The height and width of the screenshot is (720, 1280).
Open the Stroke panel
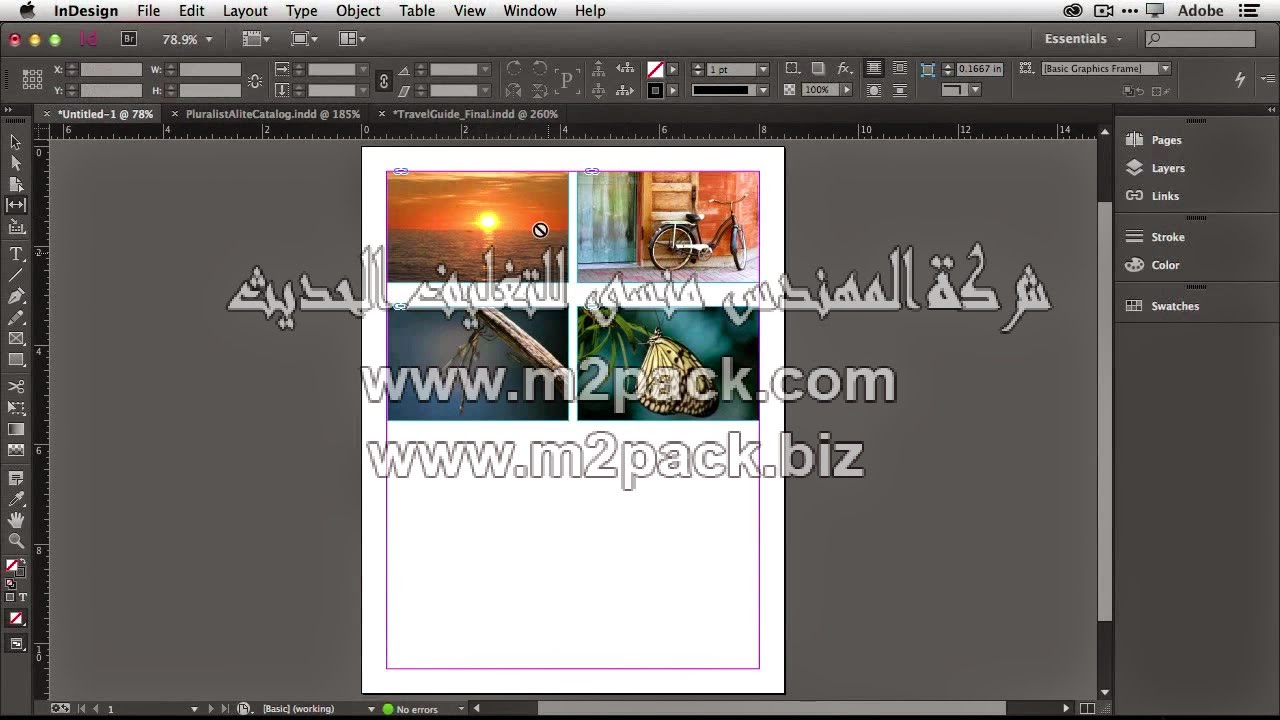1167,237
